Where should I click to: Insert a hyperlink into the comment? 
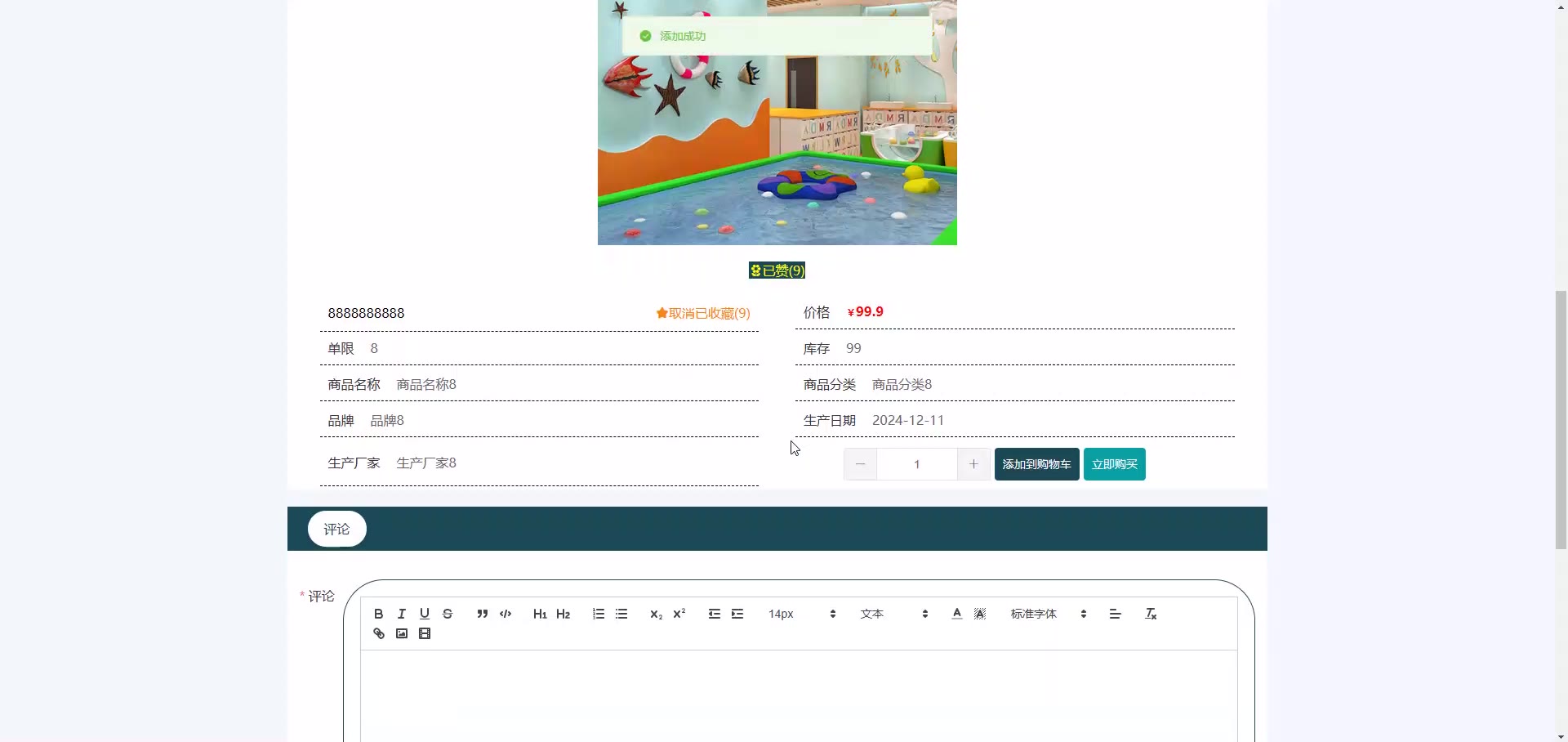click(378, 633)
